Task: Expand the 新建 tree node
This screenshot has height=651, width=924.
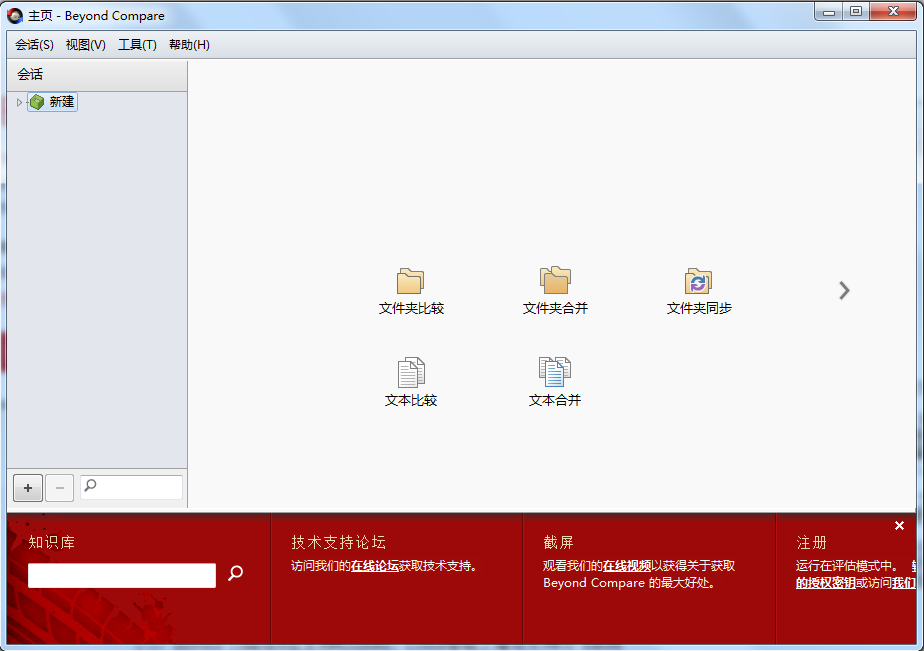Action: pyautogui.click(x=19, y=103)
